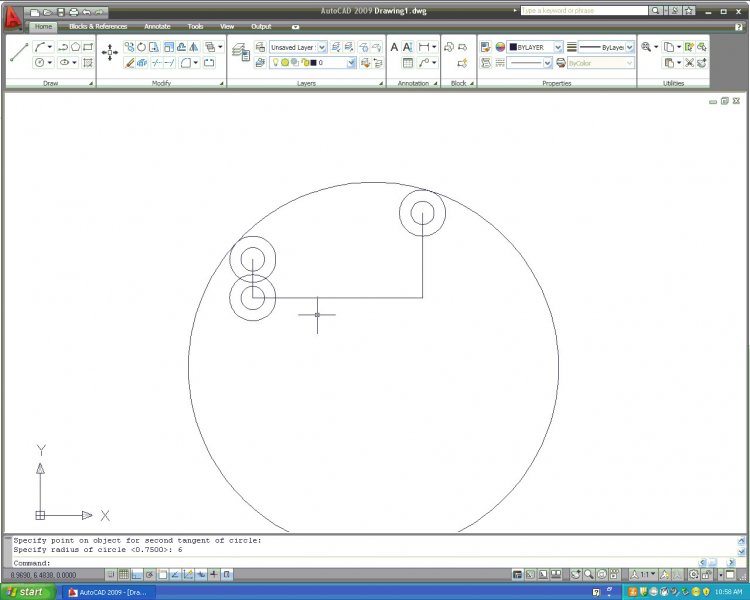Switch to the Annotate ribbon tab
Screen dimensions: 750x600
tap(157, 26)
